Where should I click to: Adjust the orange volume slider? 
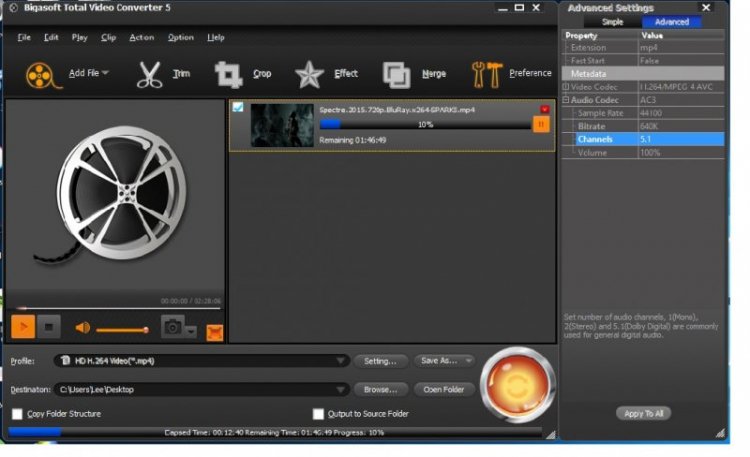point(122,330)
